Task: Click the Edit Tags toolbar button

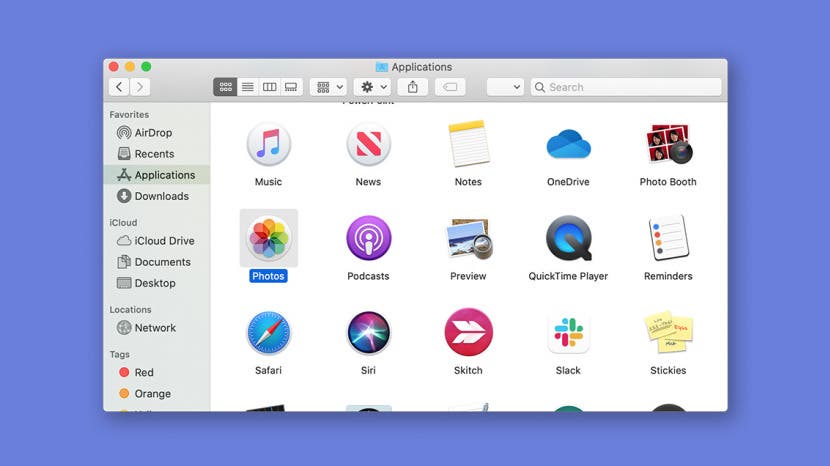Action: [x=450, y=87]
